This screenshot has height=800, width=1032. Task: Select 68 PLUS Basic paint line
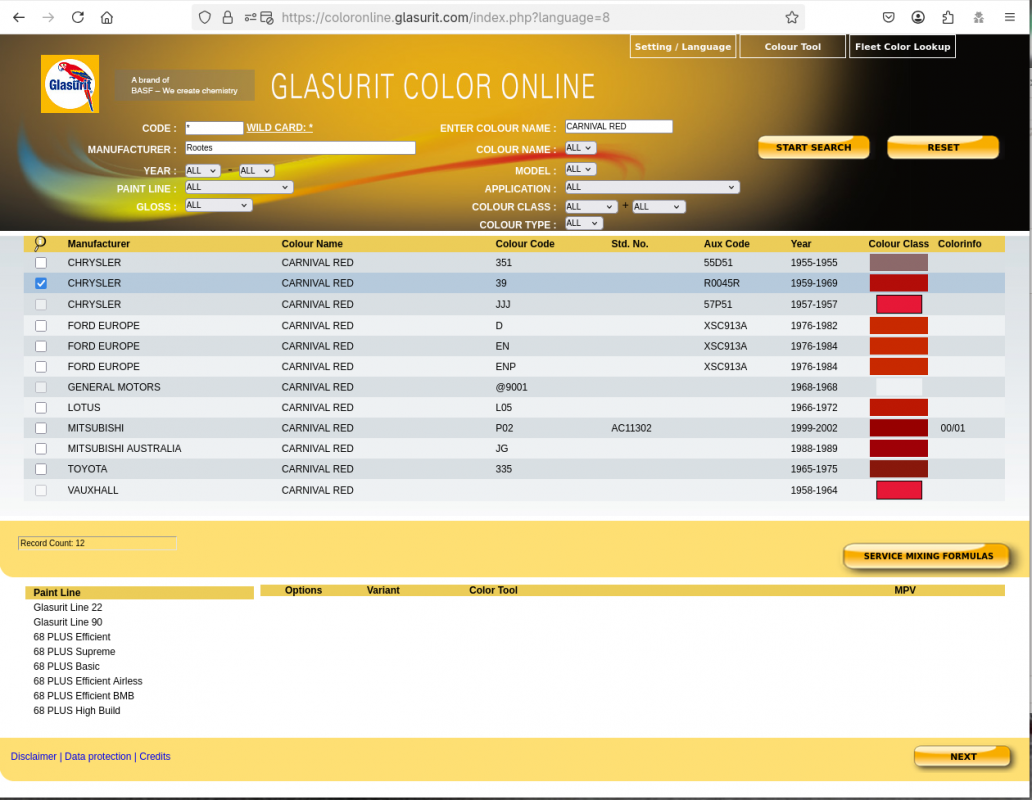tap(66, 666)
